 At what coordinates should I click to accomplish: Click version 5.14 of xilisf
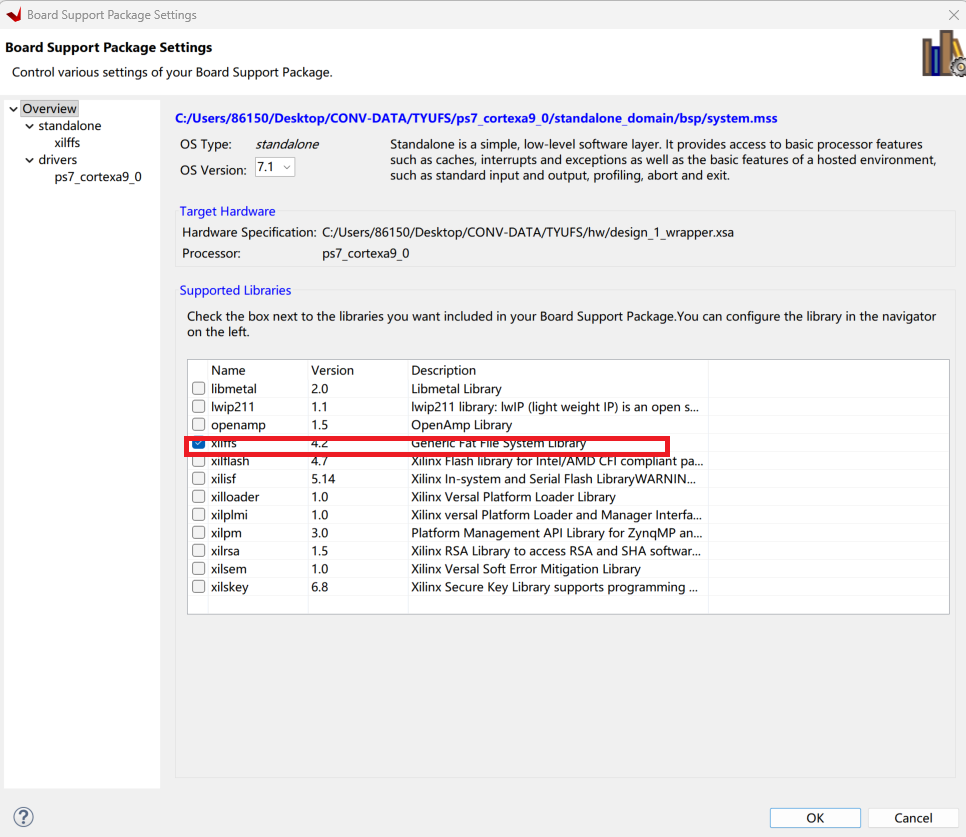click(323, 479)
